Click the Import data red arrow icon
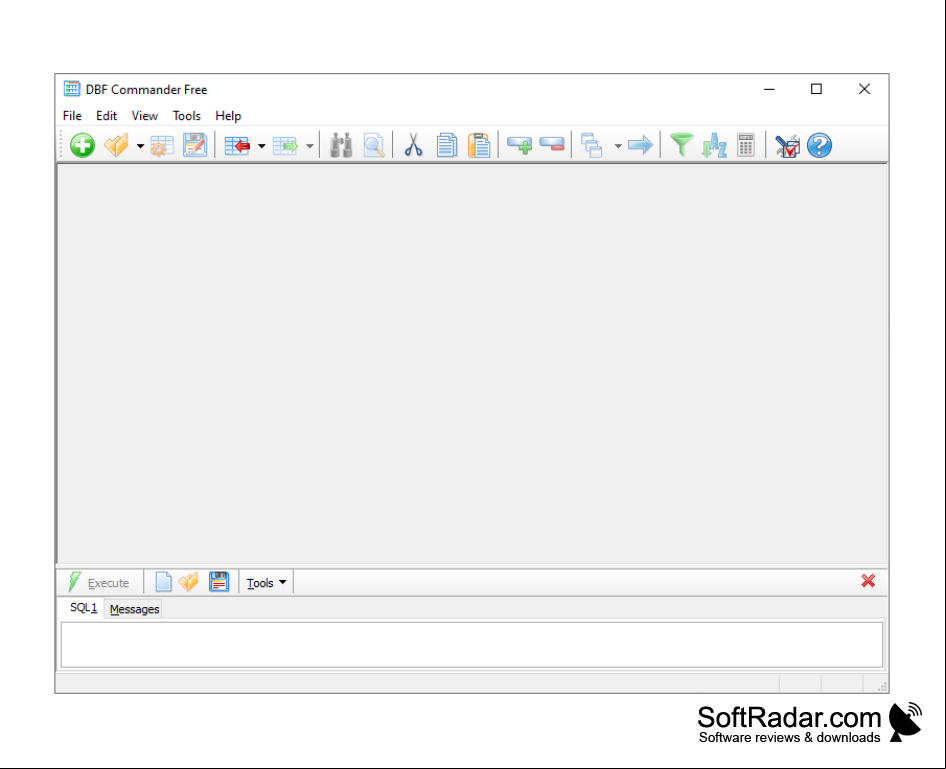 [237, 145]
